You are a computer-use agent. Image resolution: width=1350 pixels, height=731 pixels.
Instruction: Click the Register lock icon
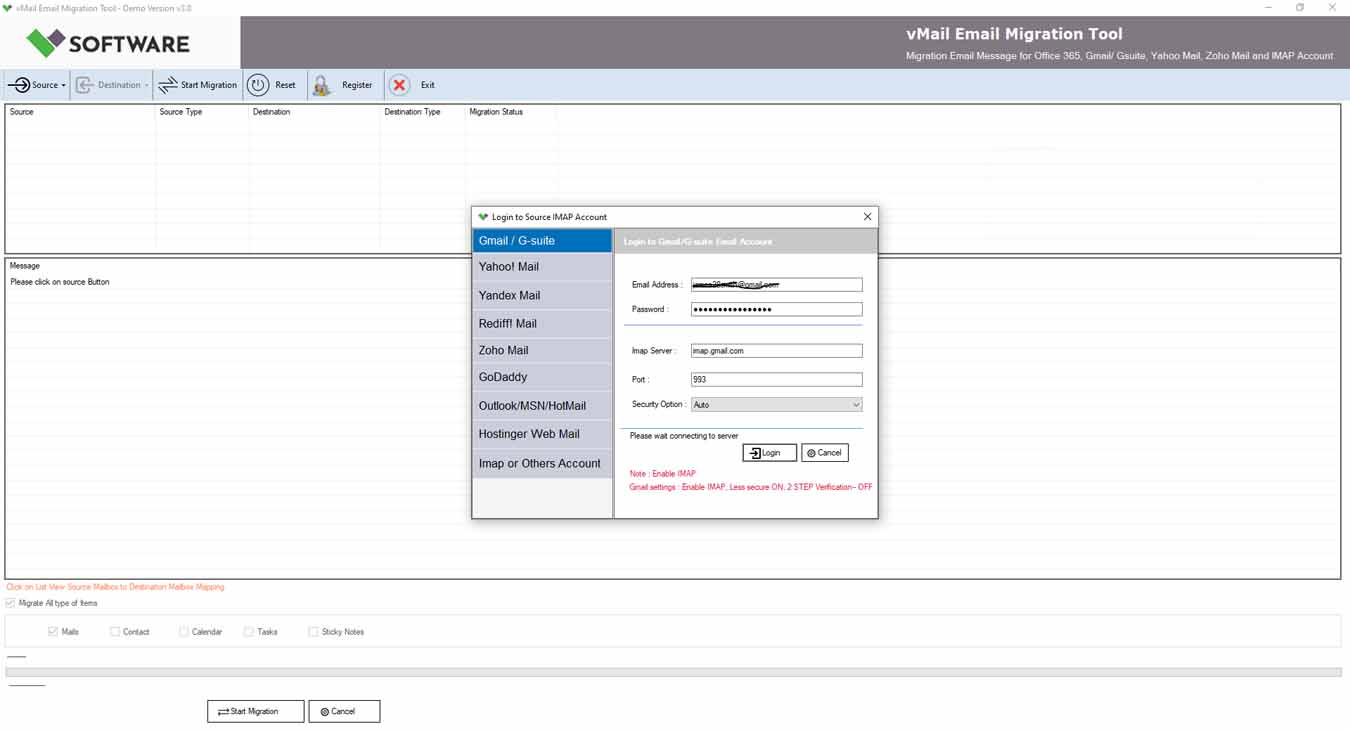(x=321, y=86)
